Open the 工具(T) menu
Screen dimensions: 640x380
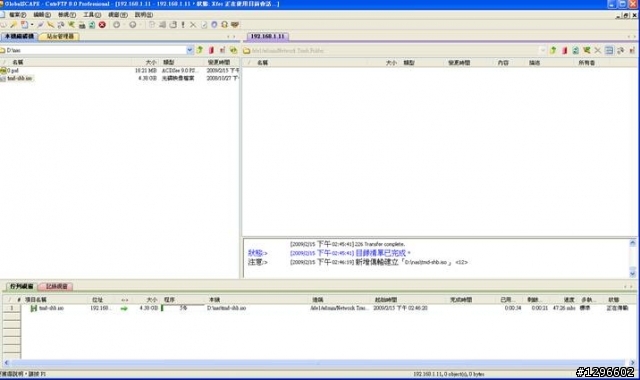[x=92, y=15]
